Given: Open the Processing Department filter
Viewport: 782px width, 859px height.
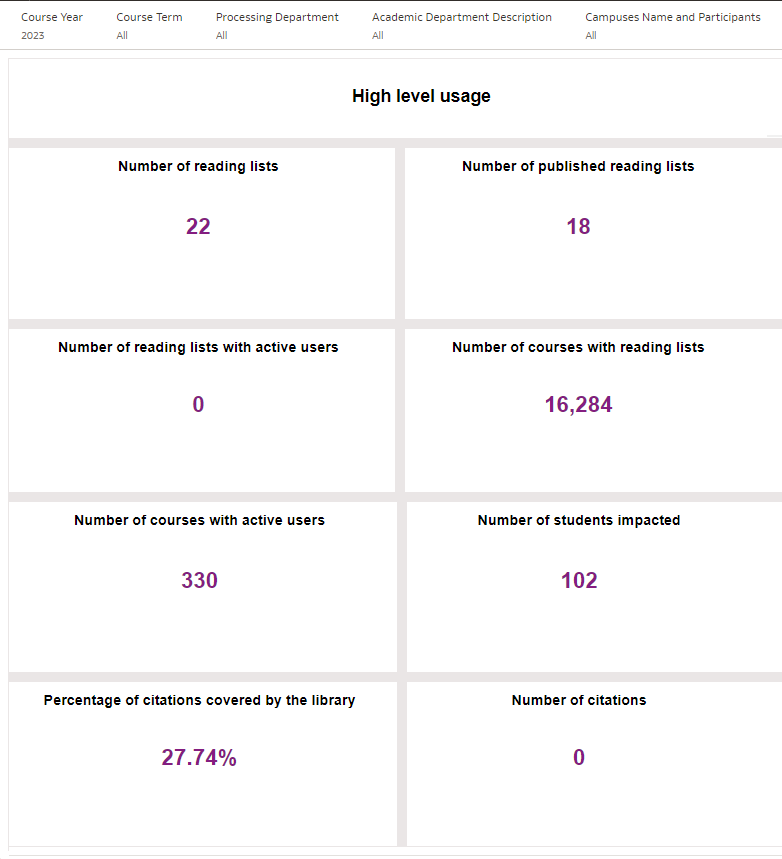Looking at the screenshot, I should [x=277, y=16].
